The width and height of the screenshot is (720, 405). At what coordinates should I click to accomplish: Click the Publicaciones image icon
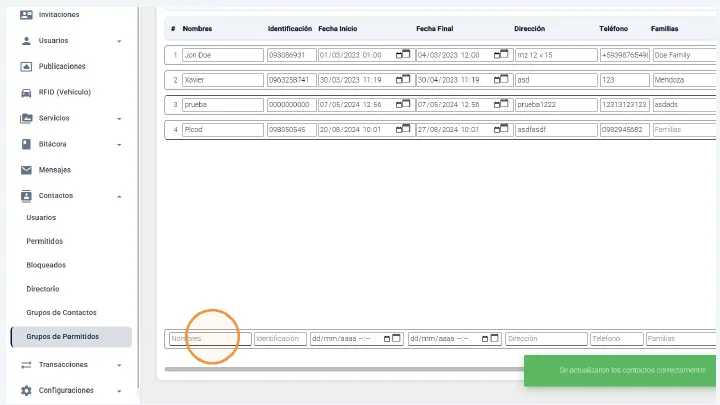pos(26,67)
